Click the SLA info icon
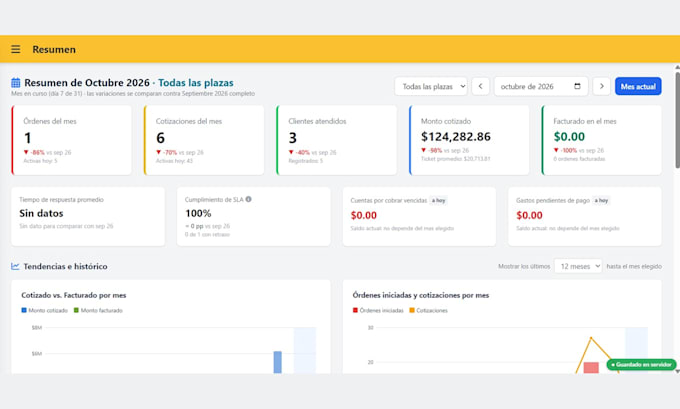This screenshot has width=680, height=409. [248, 199]
